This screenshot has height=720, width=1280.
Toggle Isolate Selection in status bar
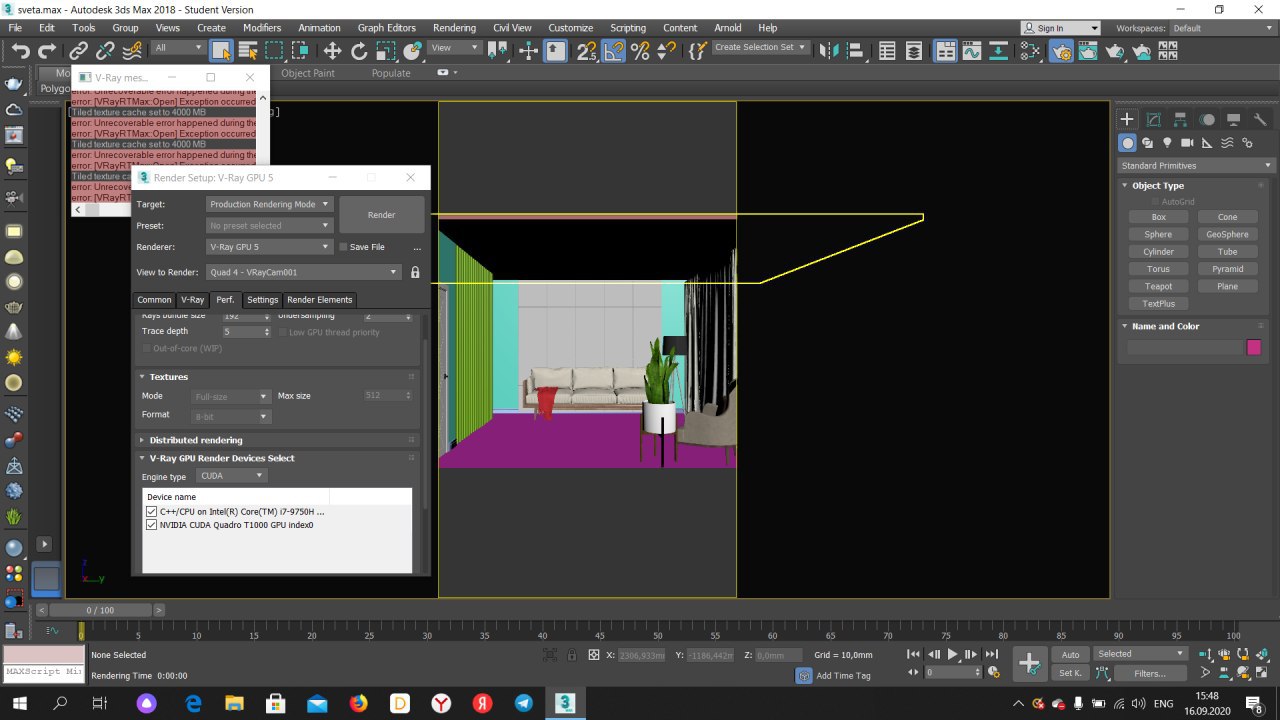(x=549, y=655)
